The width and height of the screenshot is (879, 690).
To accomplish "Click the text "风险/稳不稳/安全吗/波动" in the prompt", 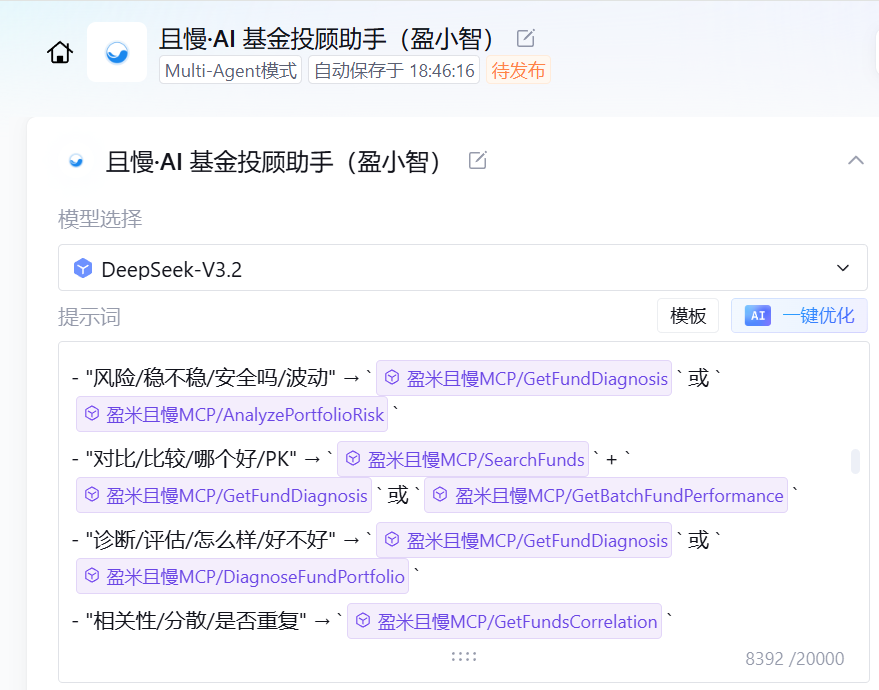I will pyautogui.click(x=211, y=378).
